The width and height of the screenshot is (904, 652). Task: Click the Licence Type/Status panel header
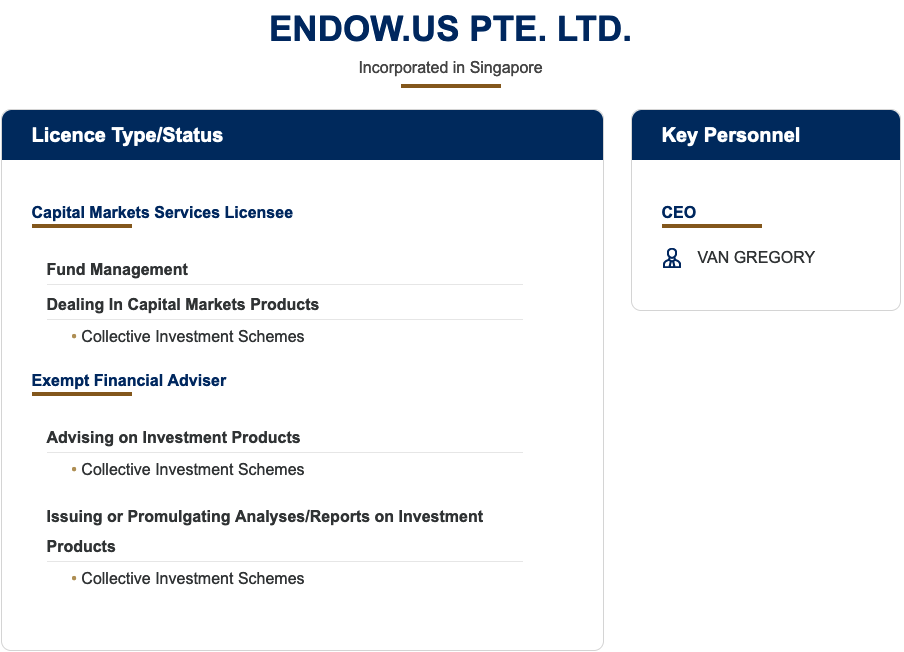(302, 135)
